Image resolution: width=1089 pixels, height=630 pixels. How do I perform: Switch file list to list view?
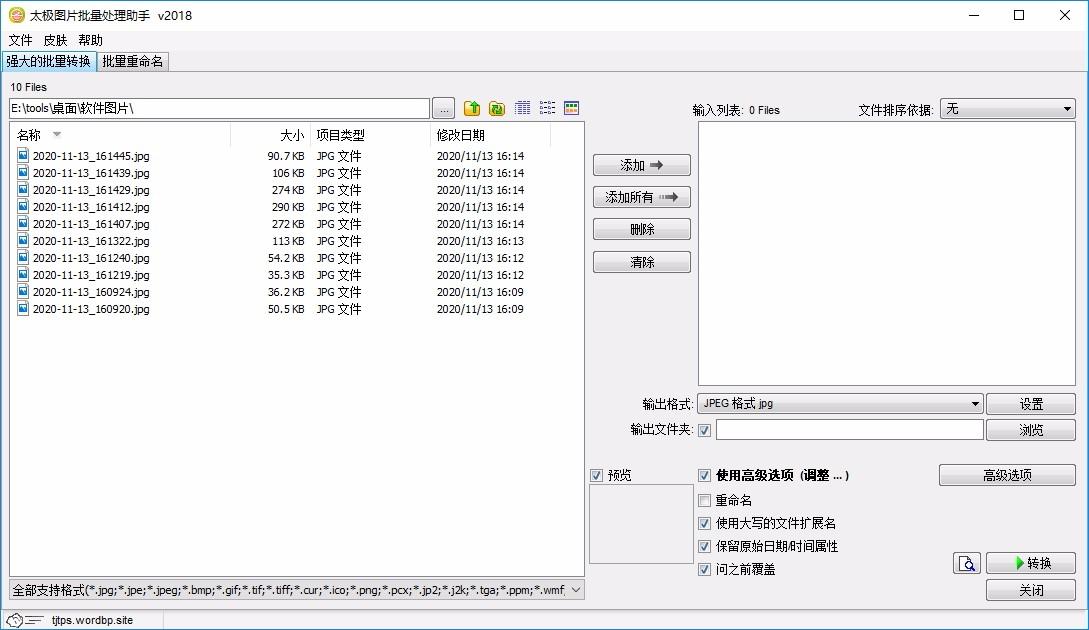(x=547, y=108)
